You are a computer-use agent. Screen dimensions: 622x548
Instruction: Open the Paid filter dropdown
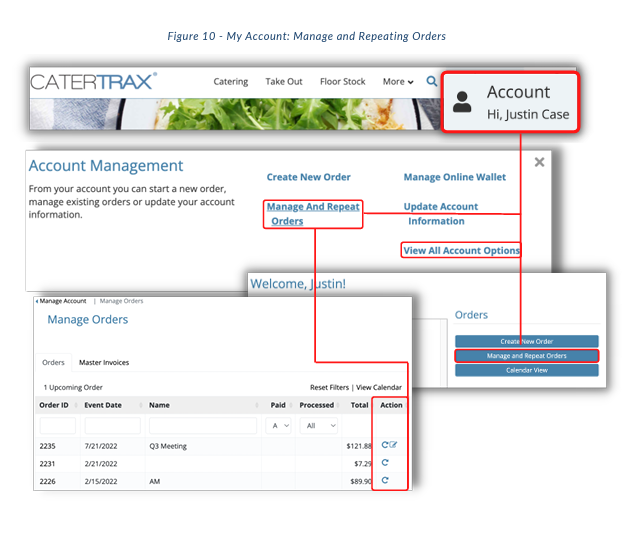(x=278, y=425)
